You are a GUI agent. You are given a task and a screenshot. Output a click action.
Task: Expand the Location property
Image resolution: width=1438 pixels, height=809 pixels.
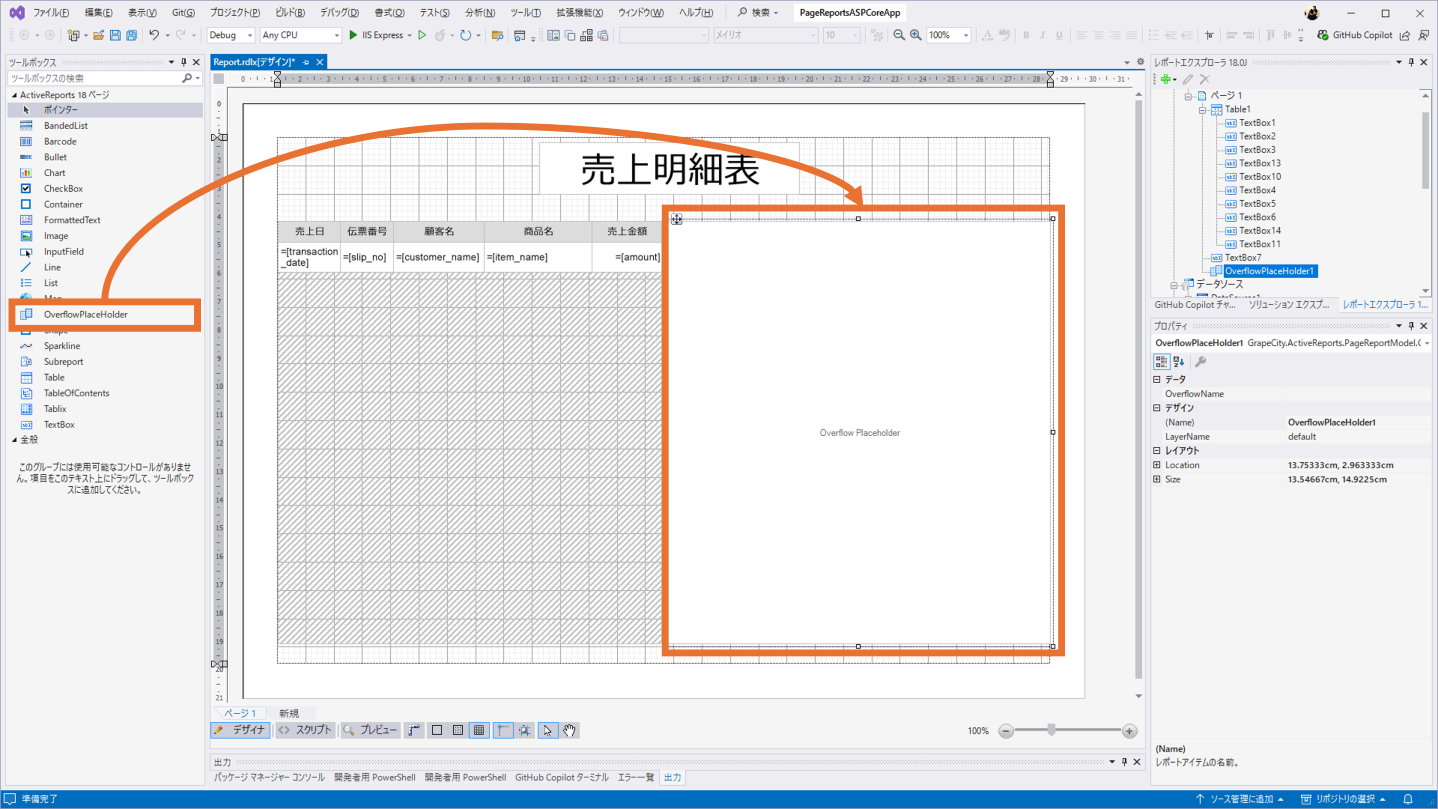pos(1157,465)
